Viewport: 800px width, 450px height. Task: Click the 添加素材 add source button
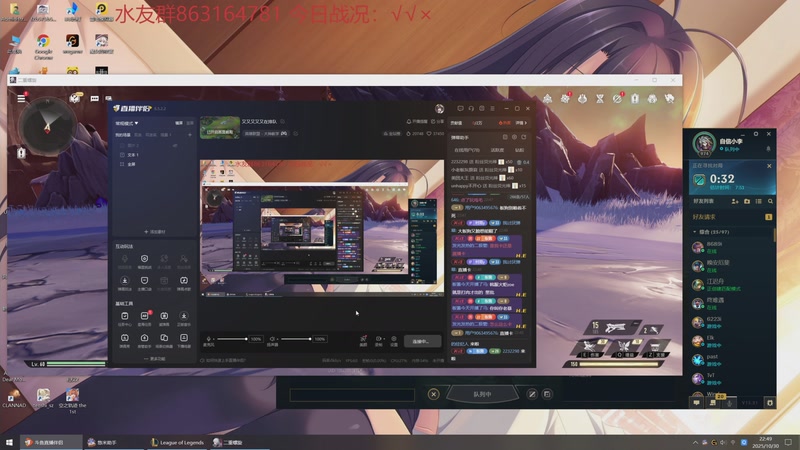(155, 232)
